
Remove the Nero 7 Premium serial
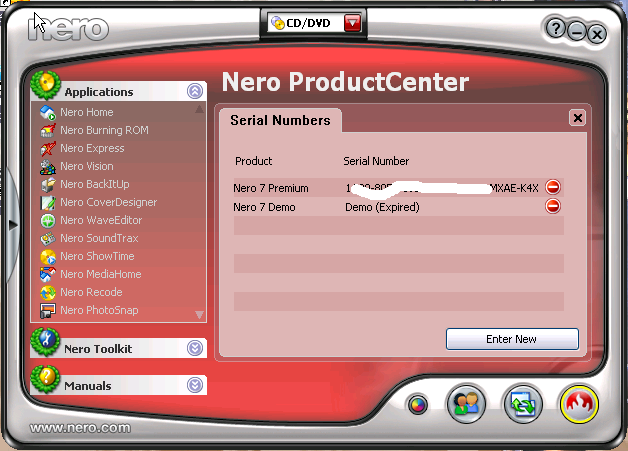[553, 187]
